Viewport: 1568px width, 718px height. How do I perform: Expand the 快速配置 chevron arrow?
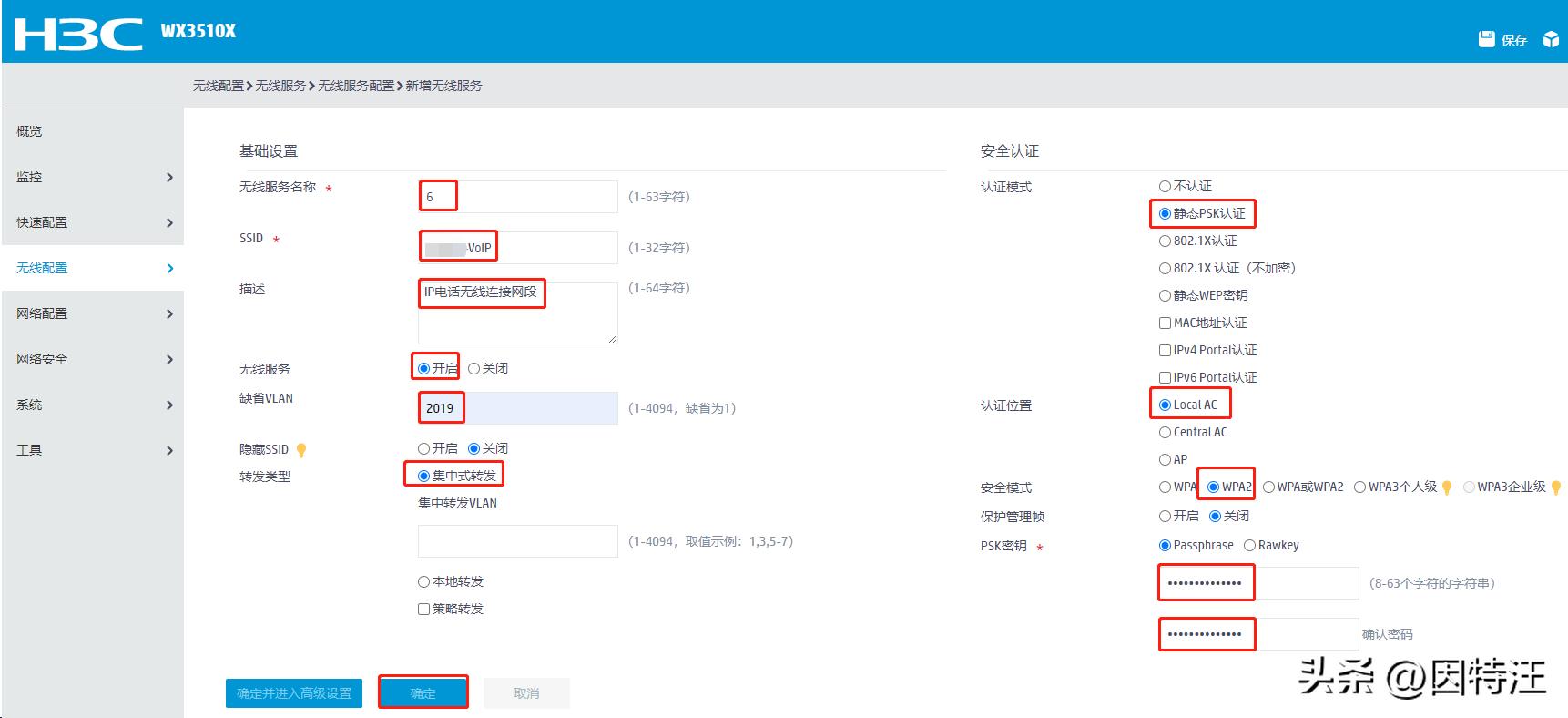[x=169, y=222]
